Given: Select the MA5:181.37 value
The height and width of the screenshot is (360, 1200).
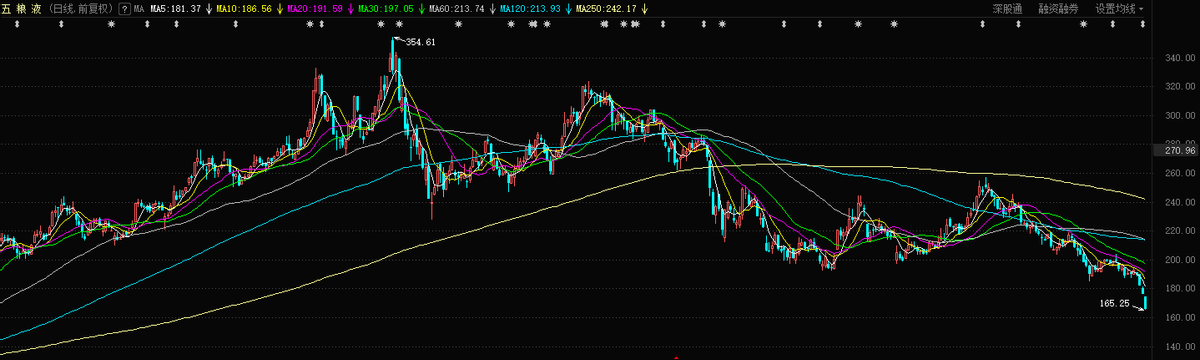Looking at the screenshot, I should point(176,8).
